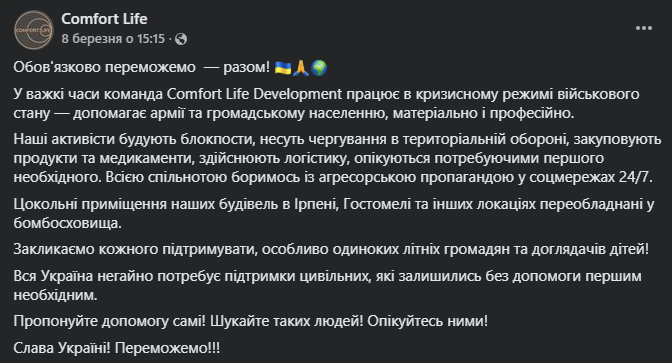The width and height of the screenshot is (672, 363).
Task: Click the paragraph starting with Наші активісти
Action: [x=337, y=158]
